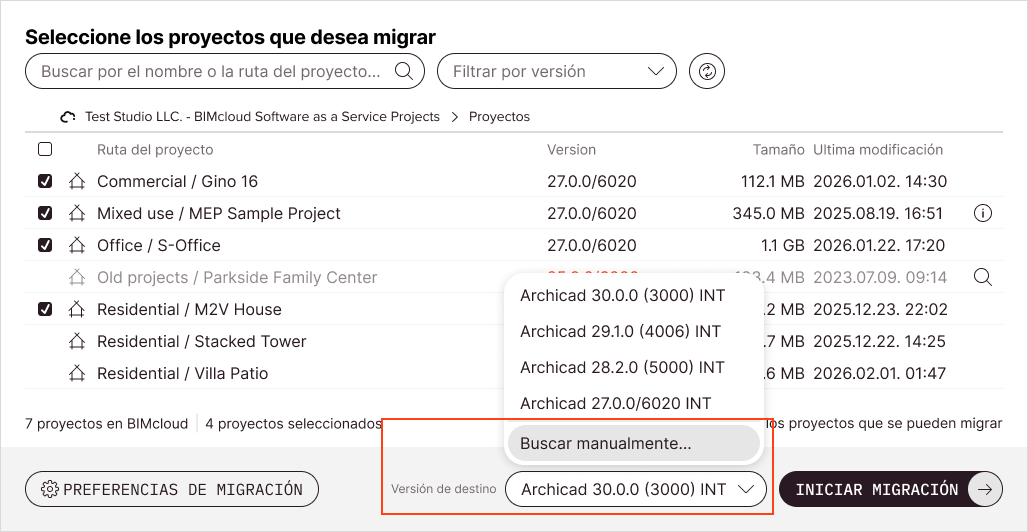1028x532 pixels.
Task: Click the date 2025.12.22. 14:25
Action: (x=880, y=341)
